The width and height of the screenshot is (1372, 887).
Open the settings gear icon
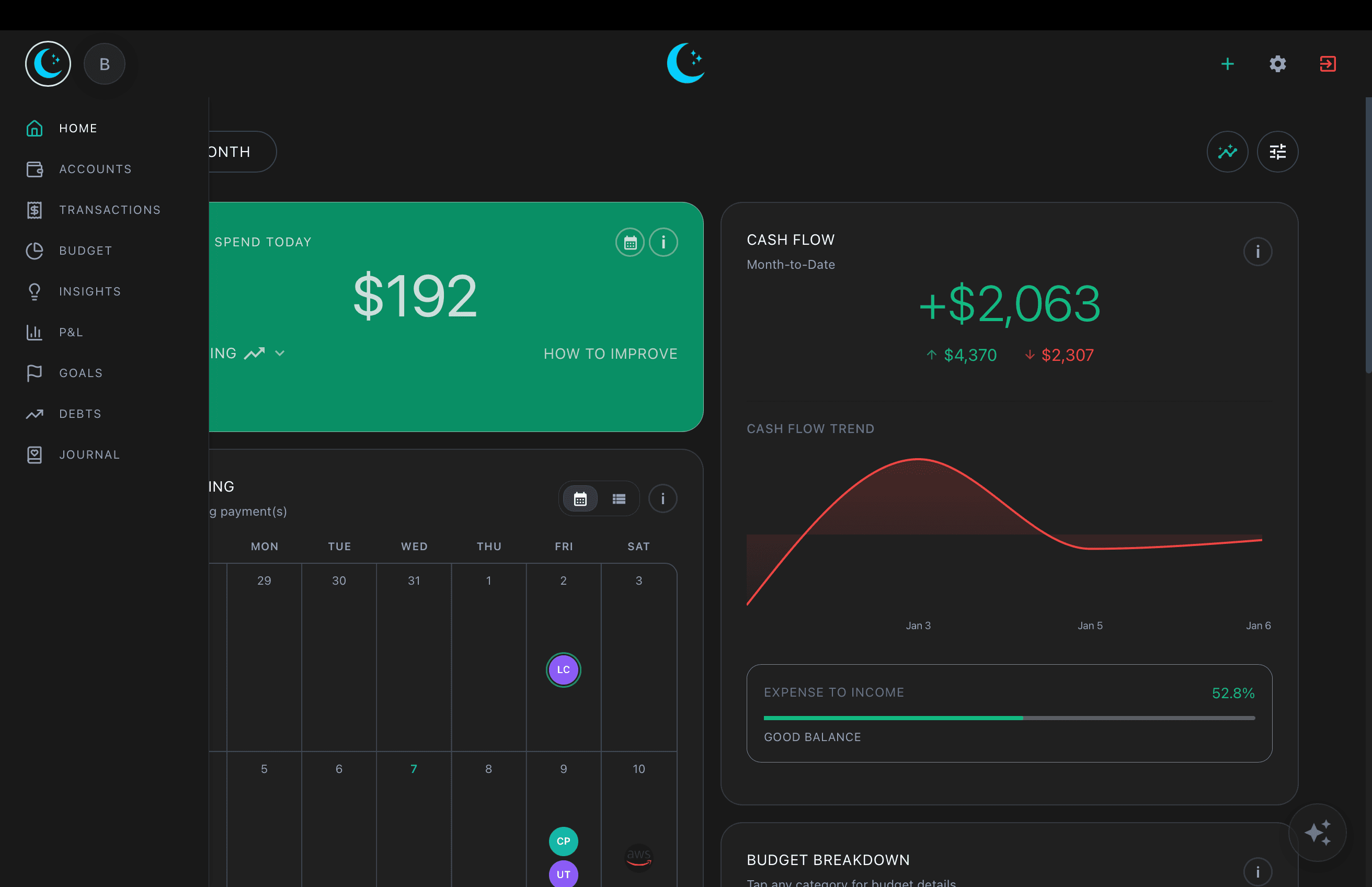point(1277,64)
